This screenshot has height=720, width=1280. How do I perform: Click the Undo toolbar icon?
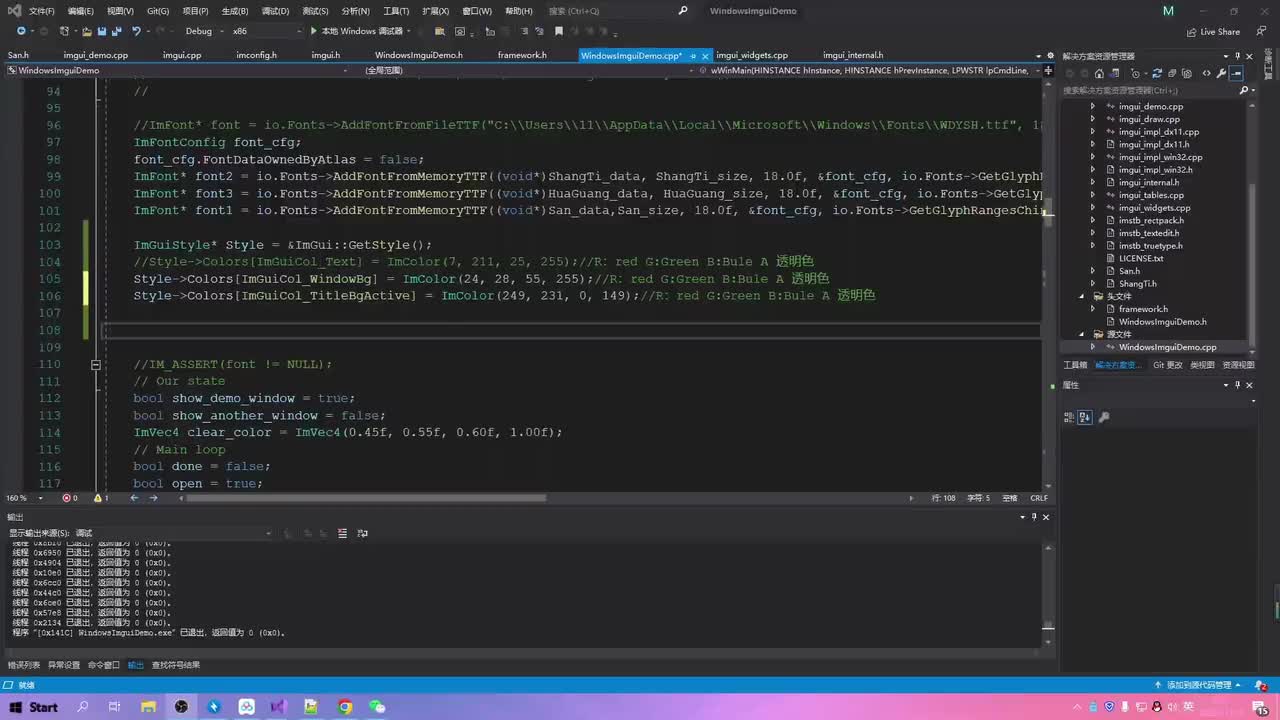(x=137, y=31)
